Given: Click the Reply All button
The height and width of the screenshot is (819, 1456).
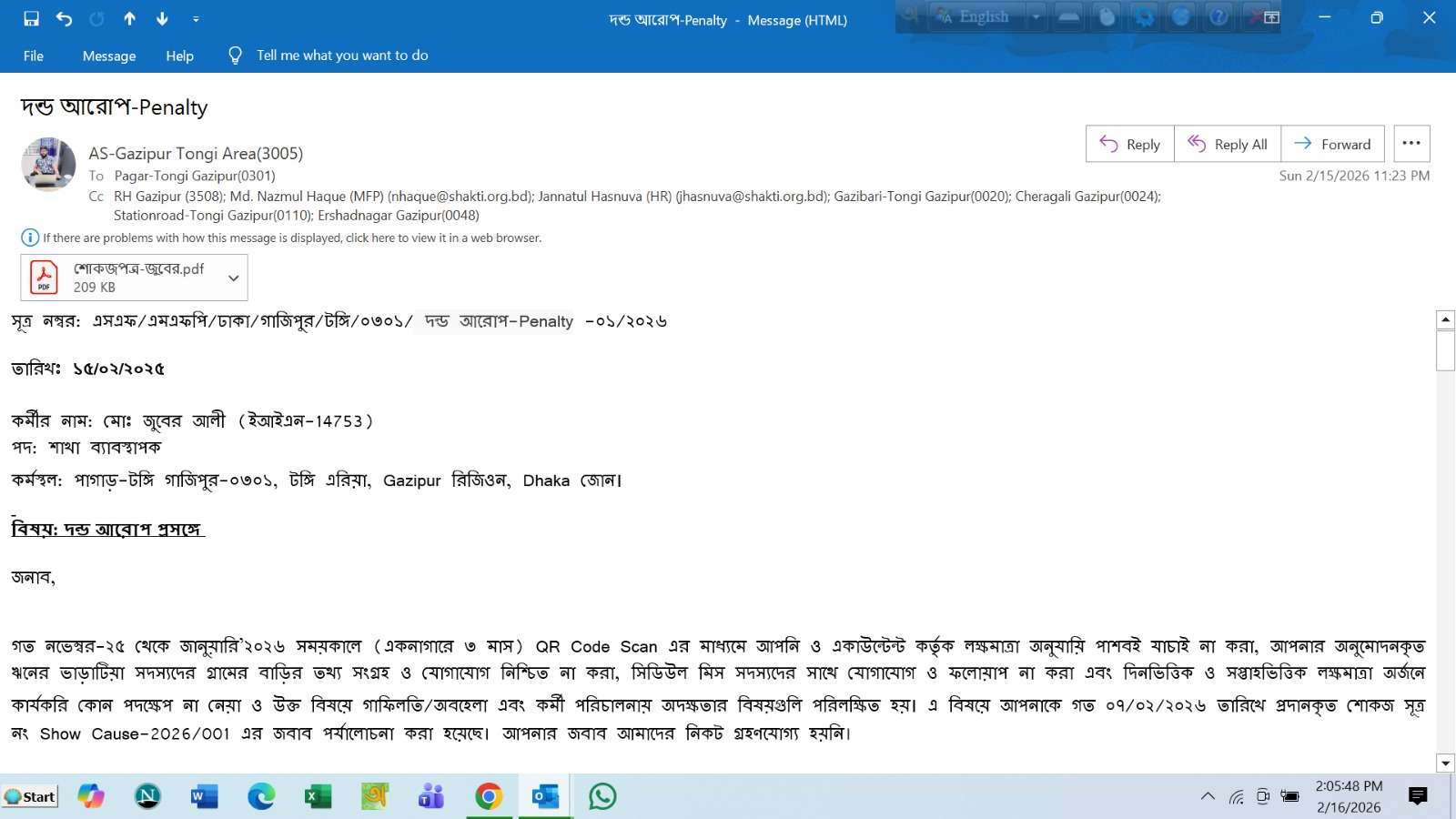Looking at the screenshot, I should pos(1228,144).
